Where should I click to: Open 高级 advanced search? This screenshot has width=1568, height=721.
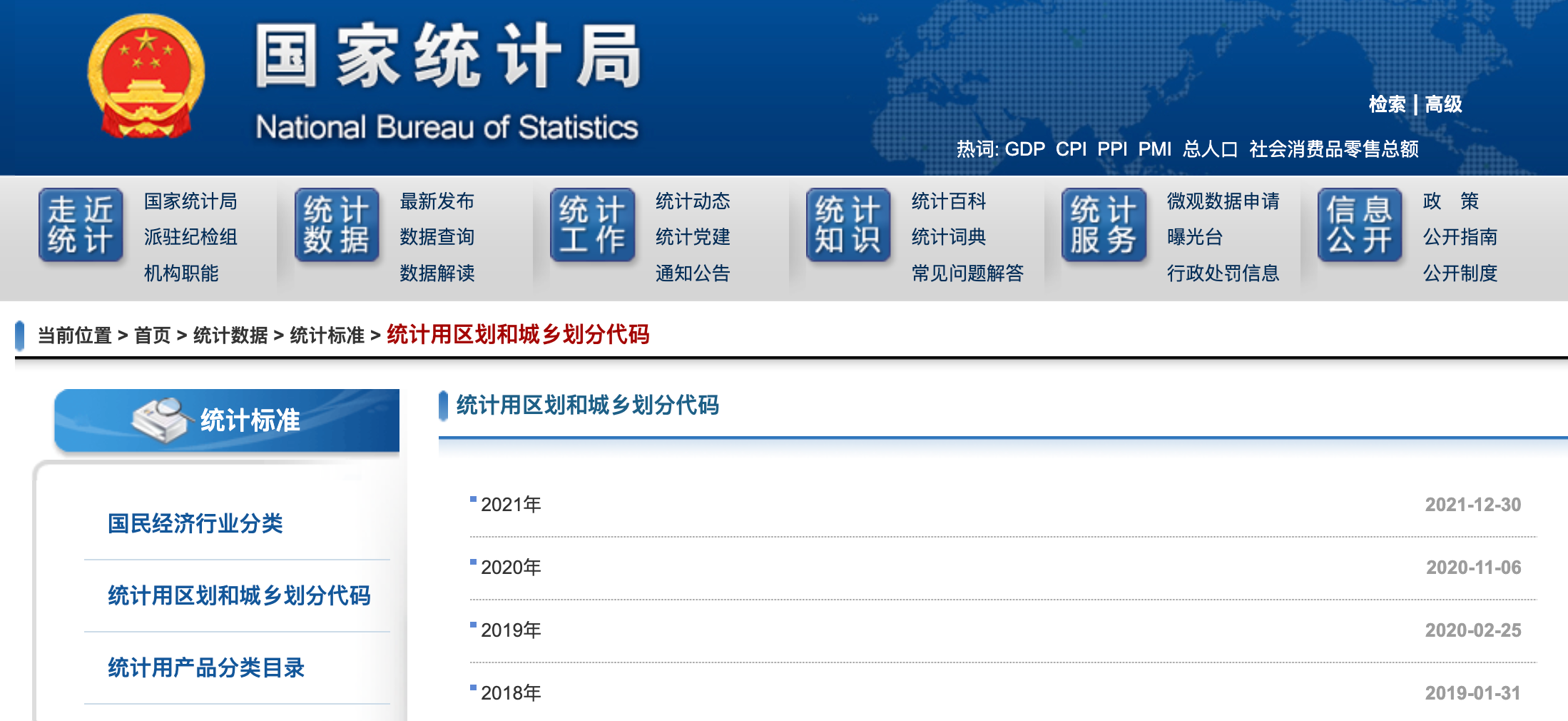point(1443,104)
